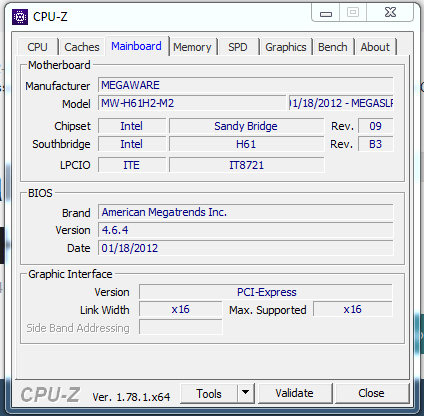Minimize the CPU-Z window
Image resolution: width=424 pixels, height=416 pixels.
pos(326,13)
